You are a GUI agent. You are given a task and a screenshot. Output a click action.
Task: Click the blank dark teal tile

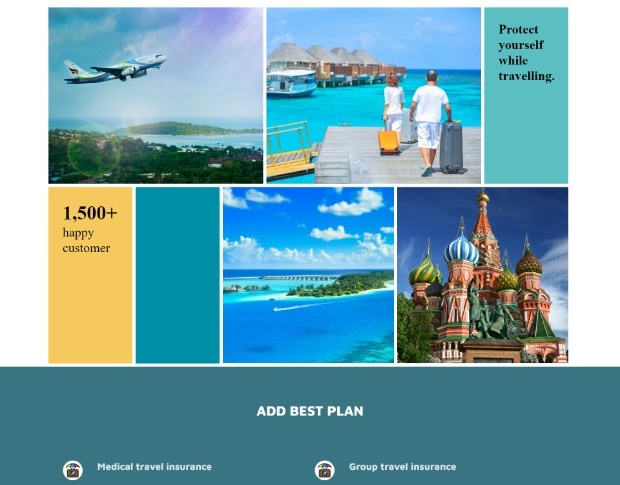(x=177, y=275)
